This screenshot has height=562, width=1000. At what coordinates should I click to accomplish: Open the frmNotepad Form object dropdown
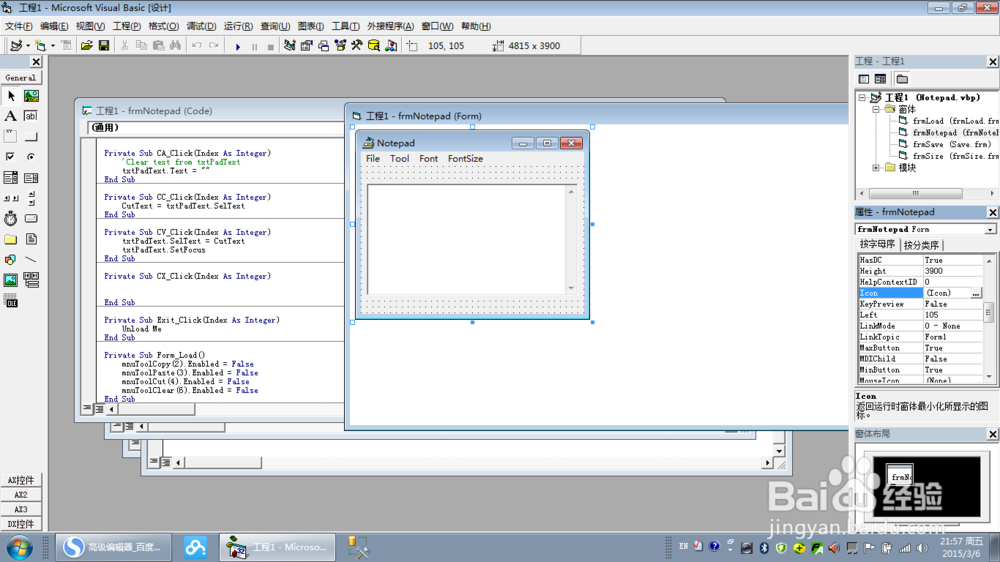click(x=990, y=230)
